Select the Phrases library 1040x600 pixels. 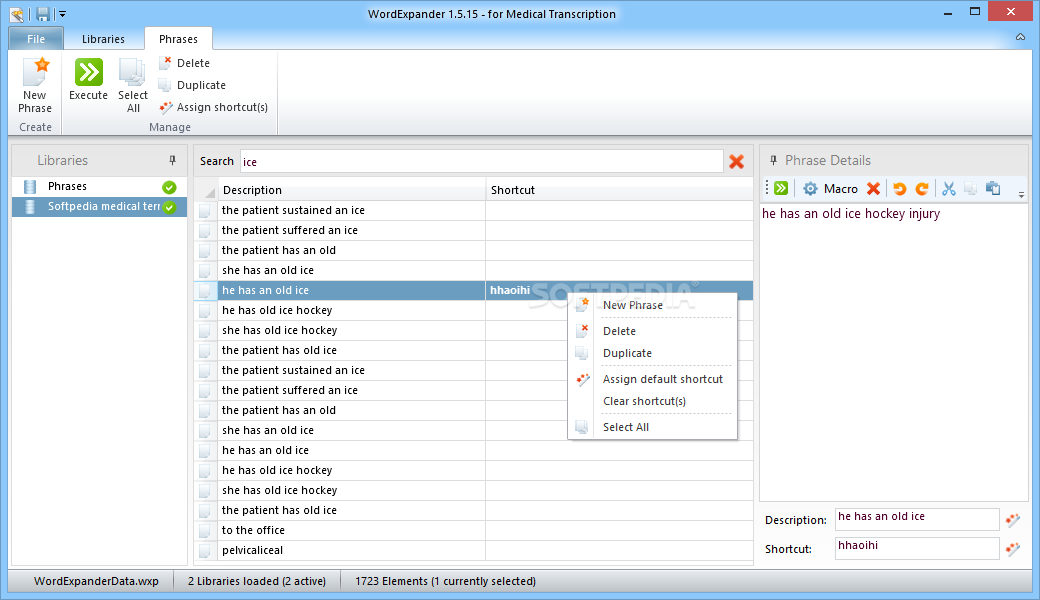(99, 186)
